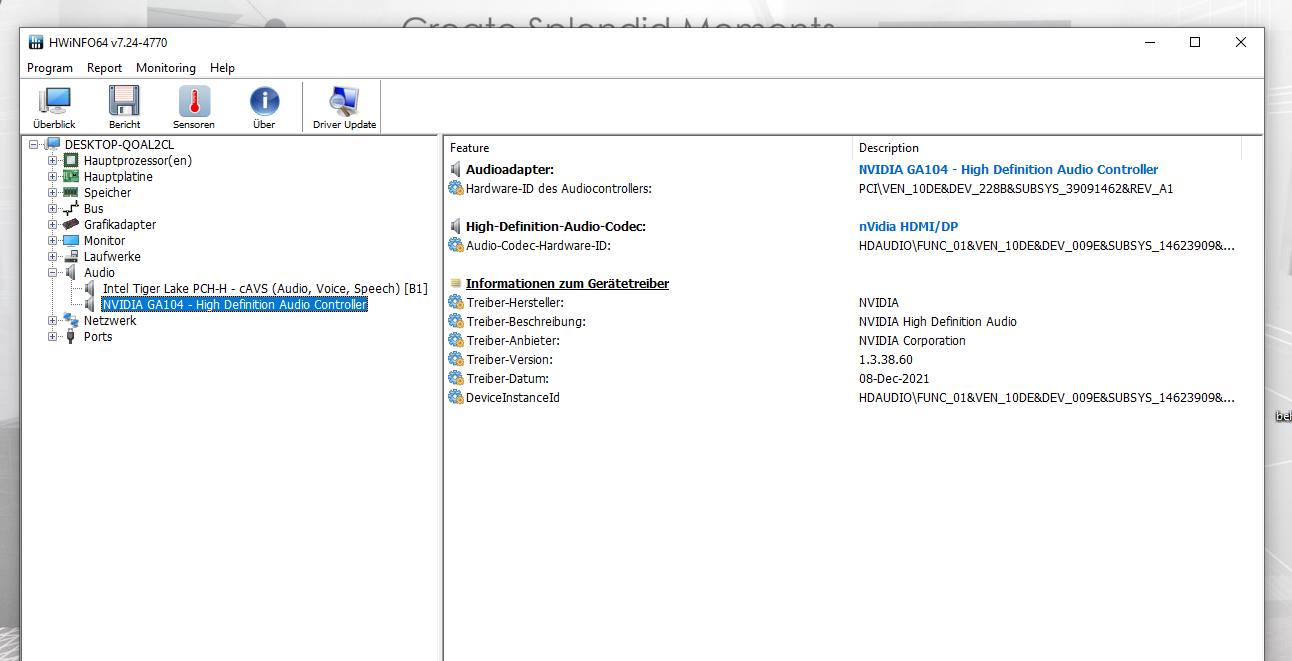The height and width of the screenshot is (661, 1292).
Task: Expand the Monitor node
Action: (52, 241)
